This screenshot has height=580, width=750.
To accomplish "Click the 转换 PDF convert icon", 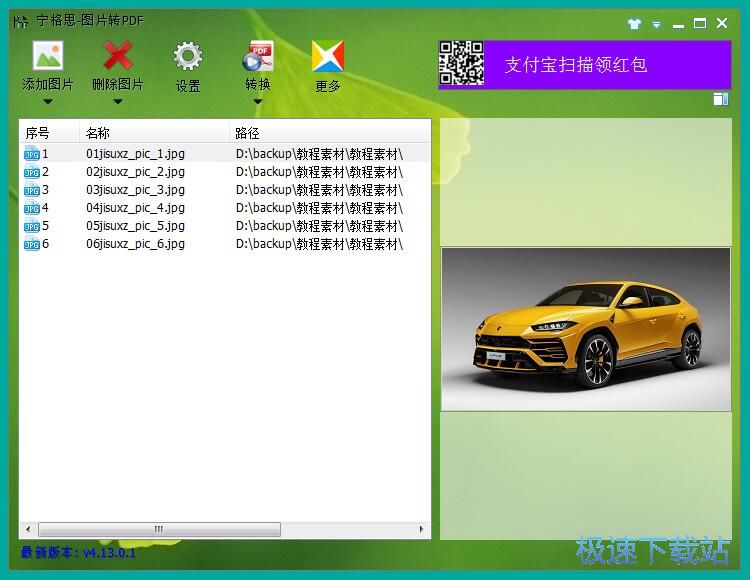I will point(258,55).
